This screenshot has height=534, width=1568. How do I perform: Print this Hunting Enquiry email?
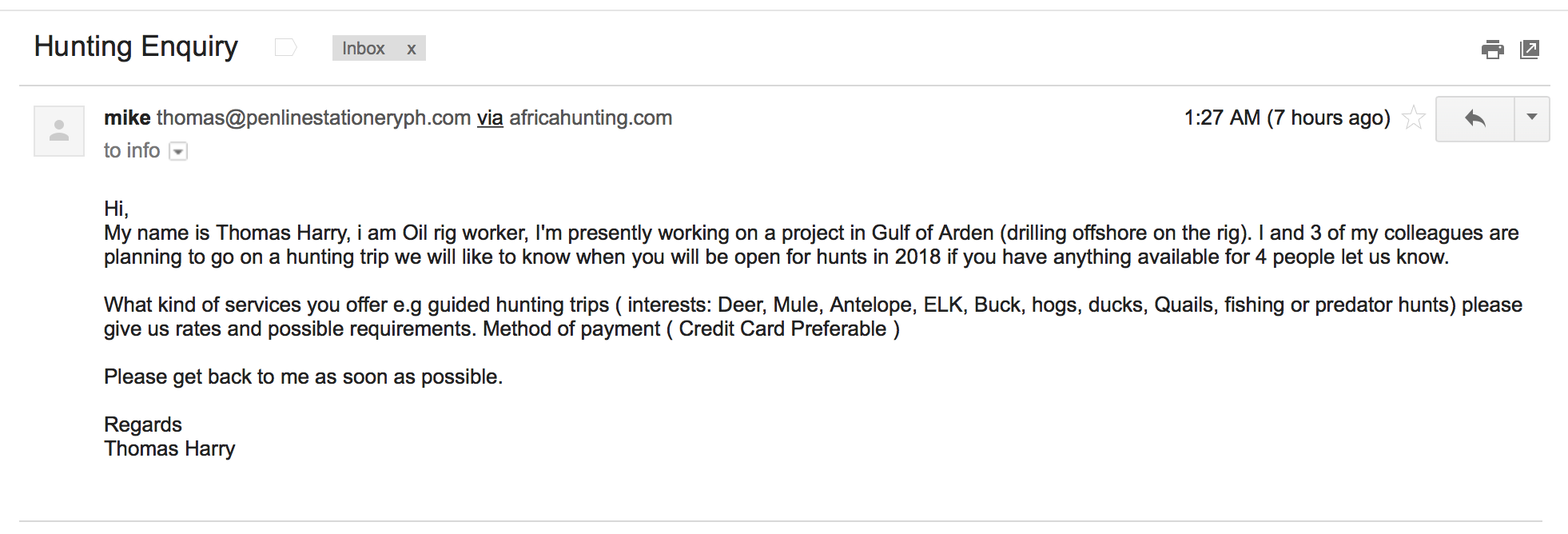point(1492,50)
